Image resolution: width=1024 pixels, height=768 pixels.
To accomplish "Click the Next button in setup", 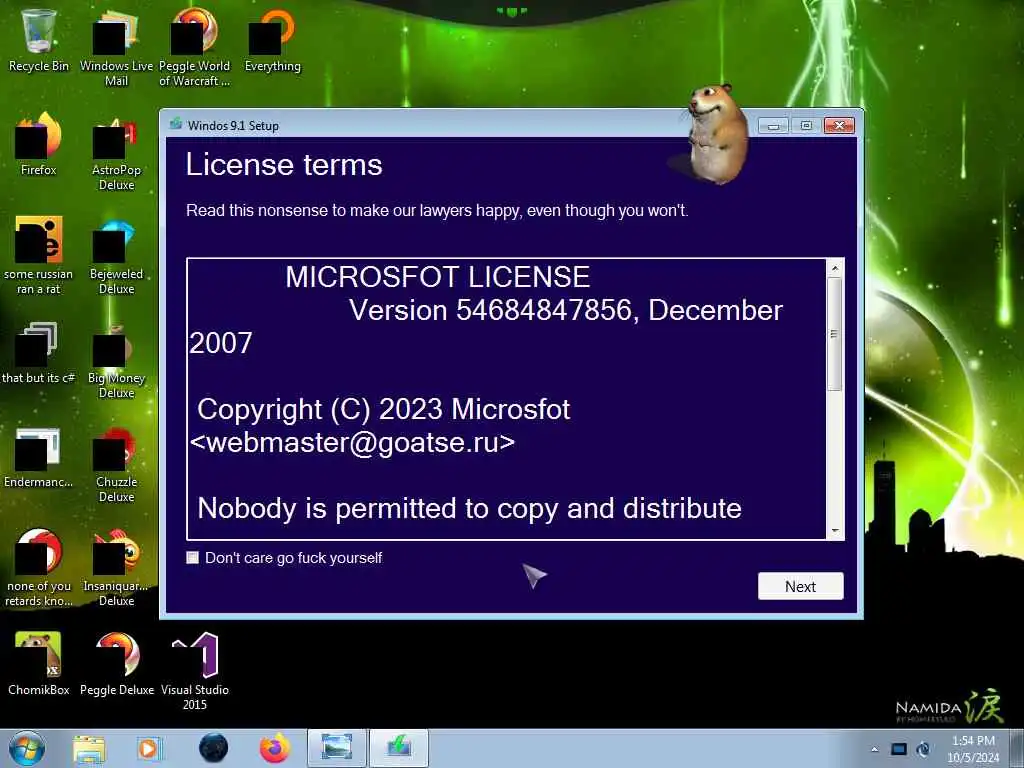I will pos(801,586).
